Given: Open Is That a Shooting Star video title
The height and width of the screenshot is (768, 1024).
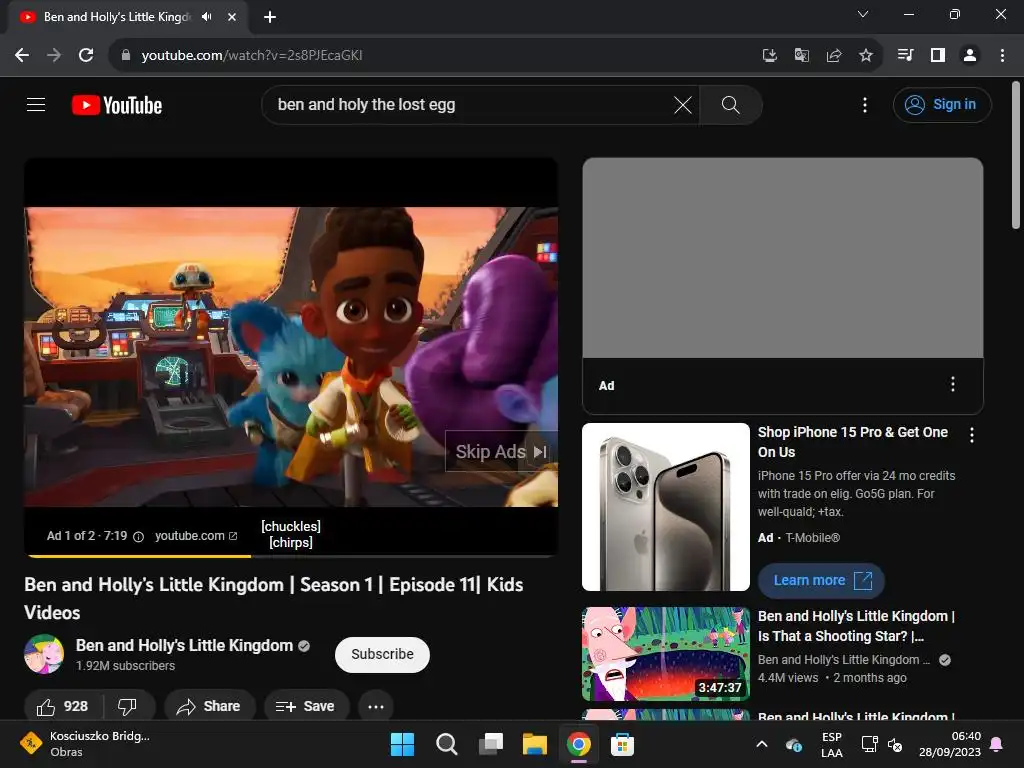Looking at the screenshot, I should 856,626.
